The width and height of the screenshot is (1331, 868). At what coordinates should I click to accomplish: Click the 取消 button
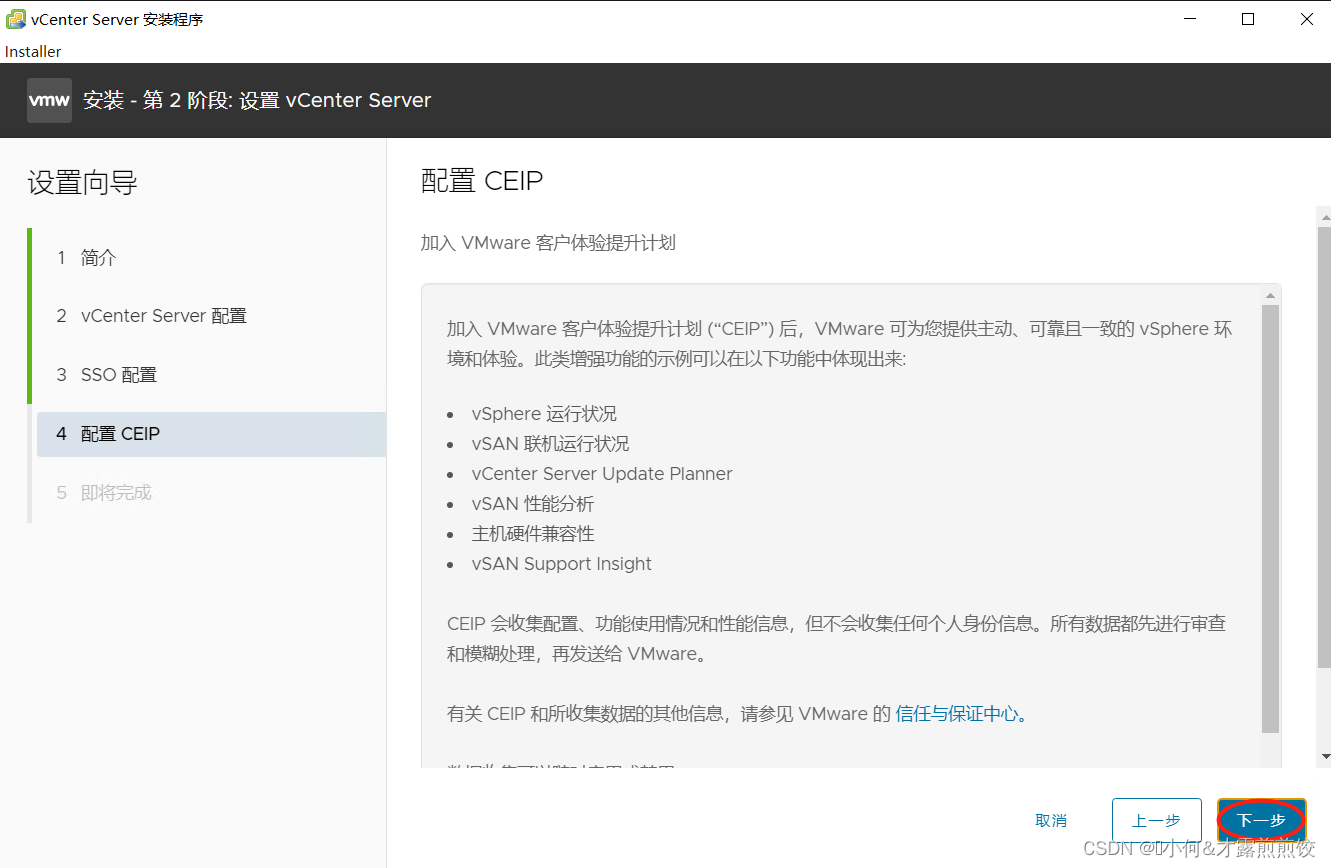(x=1051, y=820)
